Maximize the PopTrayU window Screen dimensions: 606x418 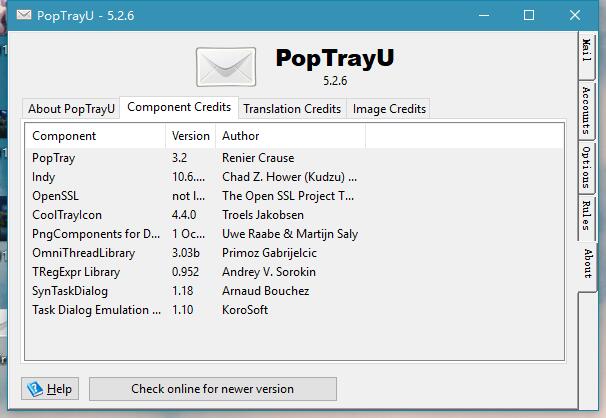(529, 15)
